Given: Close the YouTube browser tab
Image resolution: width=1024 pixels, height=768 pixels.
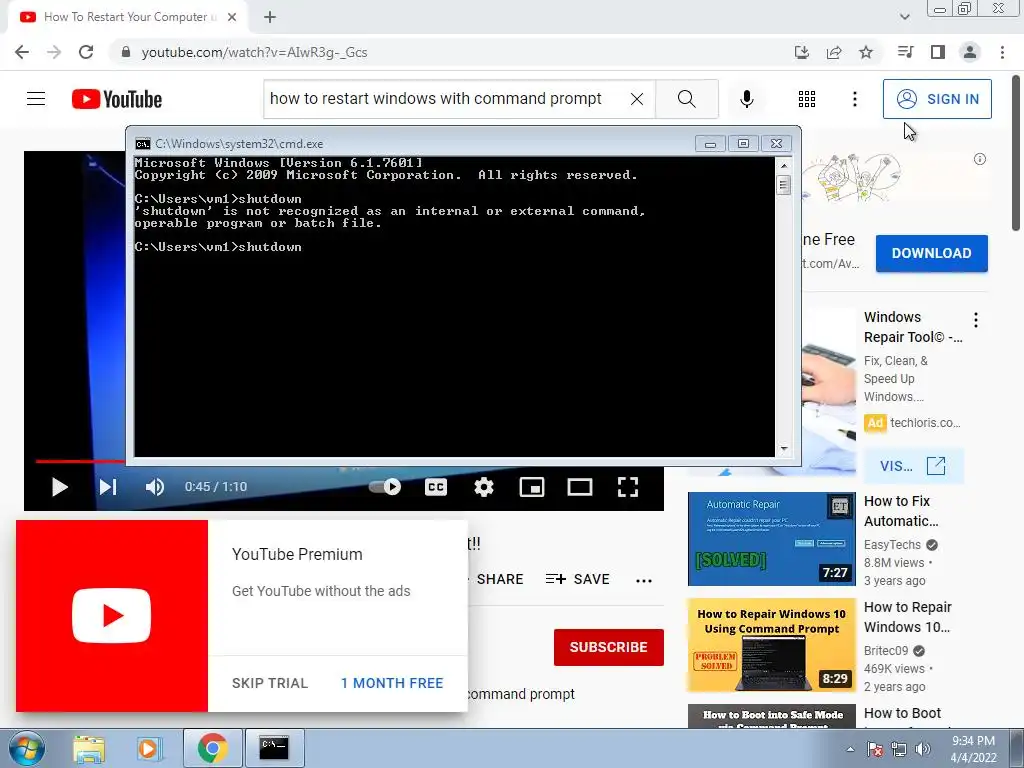Looking at the screenshot, I should click(232, 17).
